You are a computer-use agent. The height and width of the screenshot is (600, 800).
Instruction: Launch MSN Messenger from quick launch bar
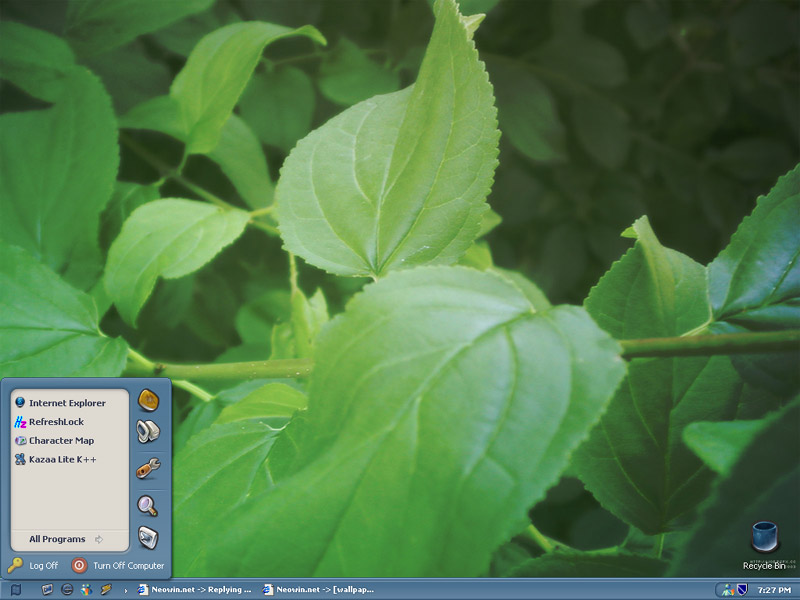pos(86,590)
